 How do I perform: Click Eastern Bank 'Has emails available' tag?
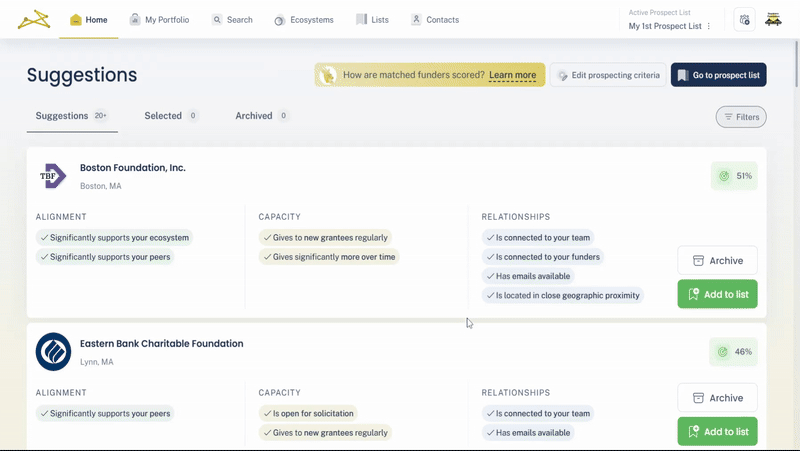click(x=528, y=433)
